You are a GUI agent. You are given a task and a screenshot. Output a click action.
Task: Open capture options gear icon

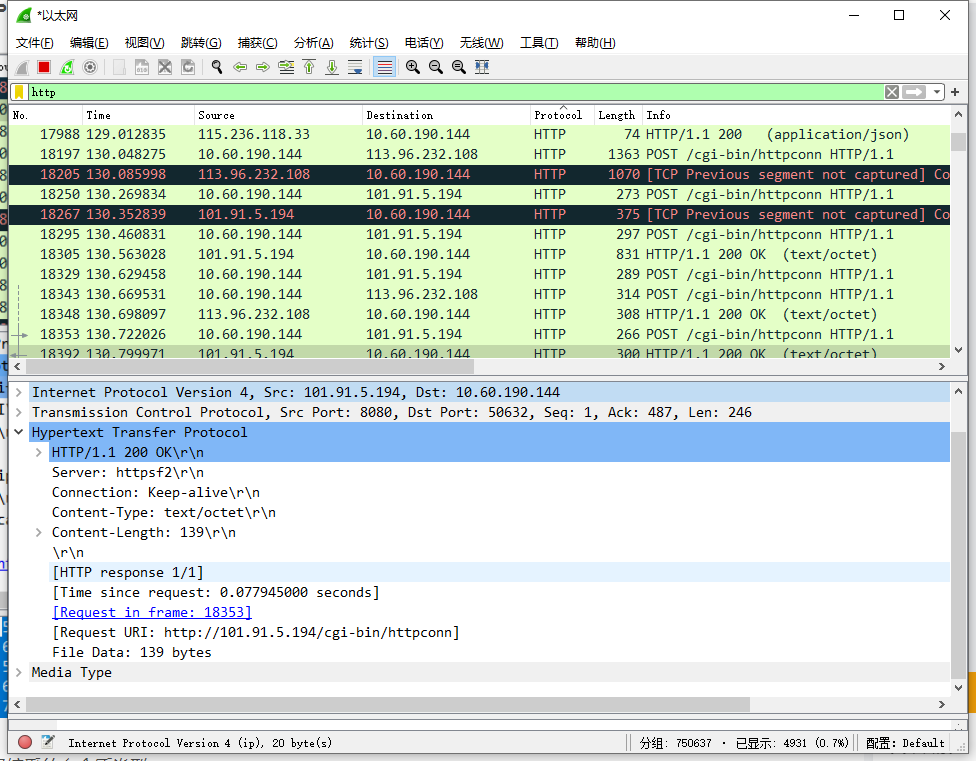pos(90,67)
